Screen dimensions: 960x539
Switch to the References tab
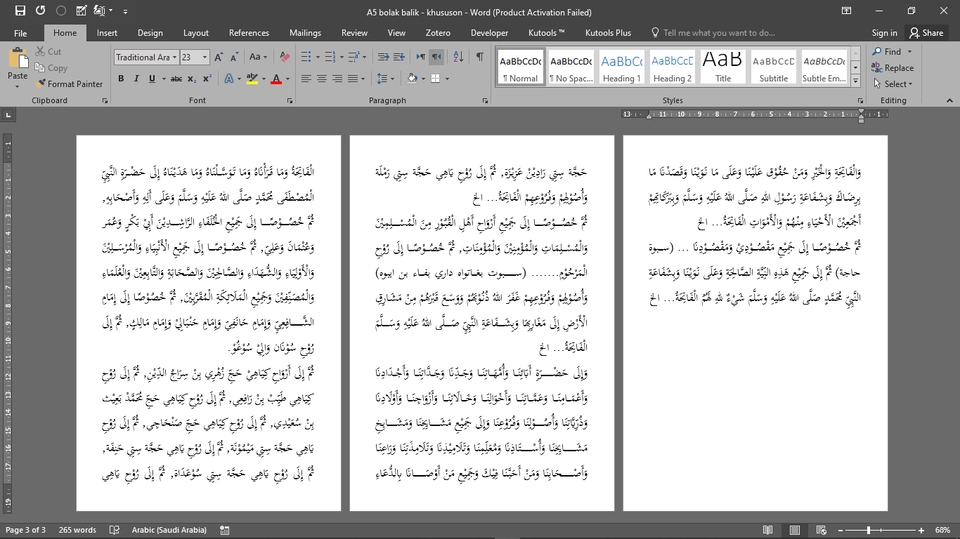[248, 32]
